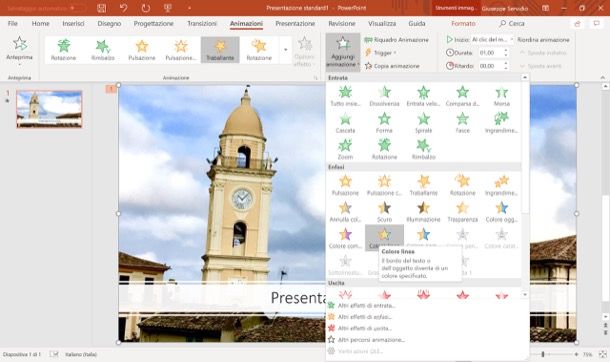Choose Pulsazione in the dropdown's Enfasi section
610x362 pixels.
[x=345, y=185]
